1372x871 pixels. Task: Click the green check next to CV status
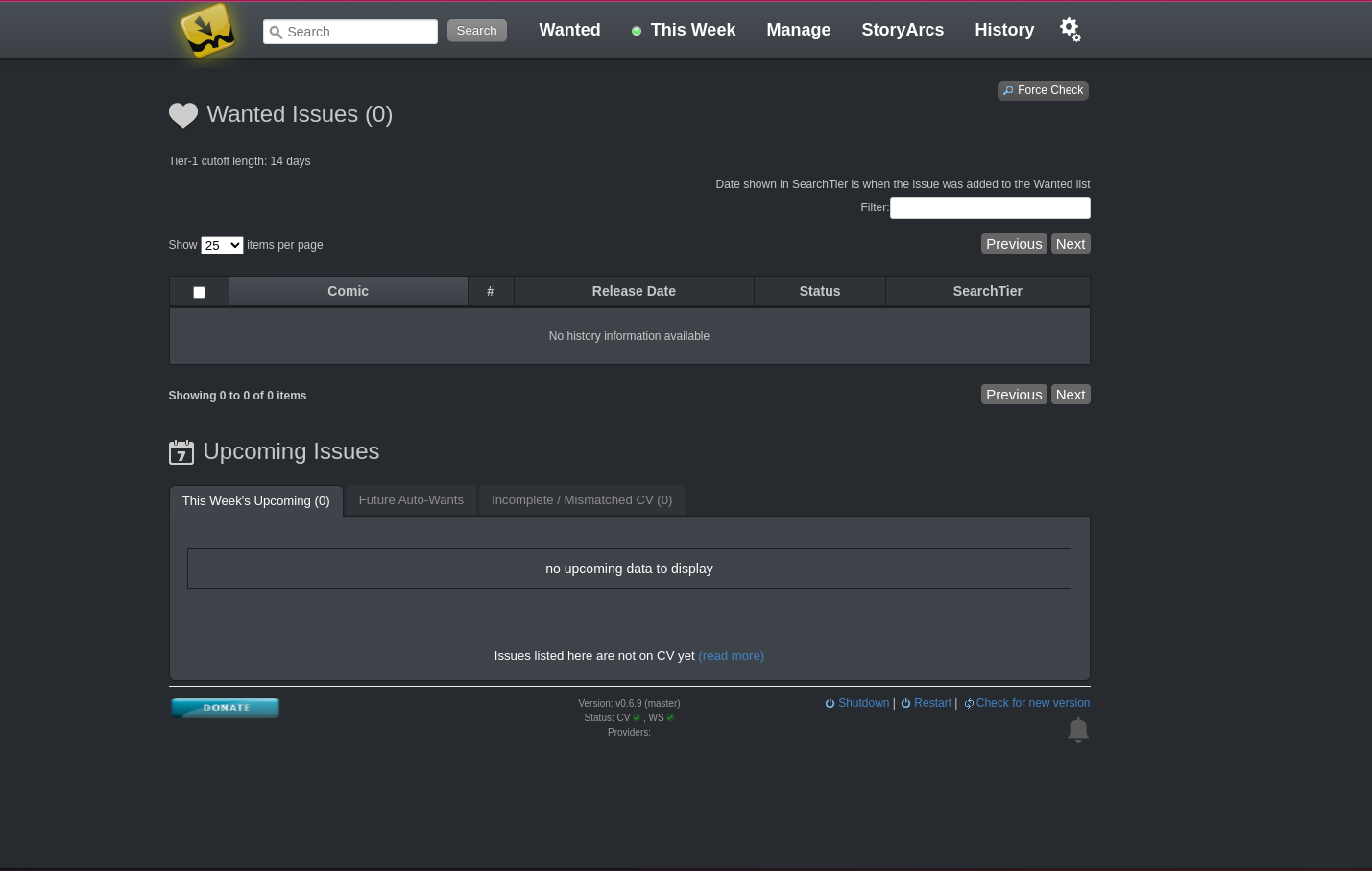point(636,717)
